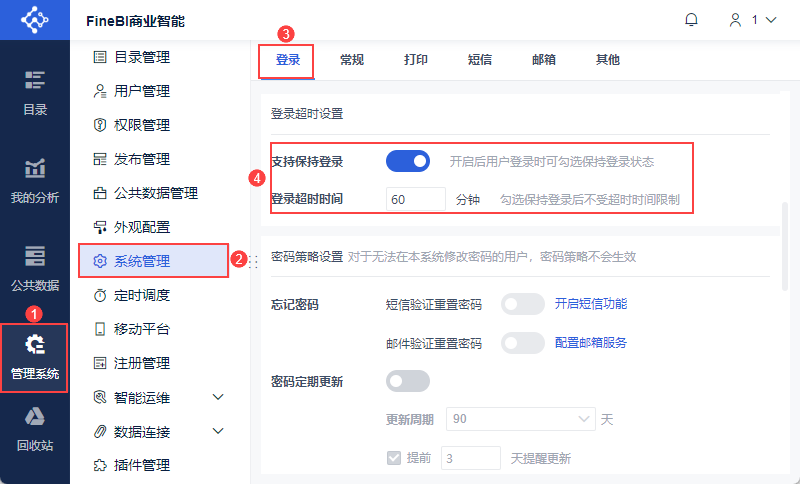Open the user account dropdown
Viewport: 800px width, 484px height.
tap(753, 20)
